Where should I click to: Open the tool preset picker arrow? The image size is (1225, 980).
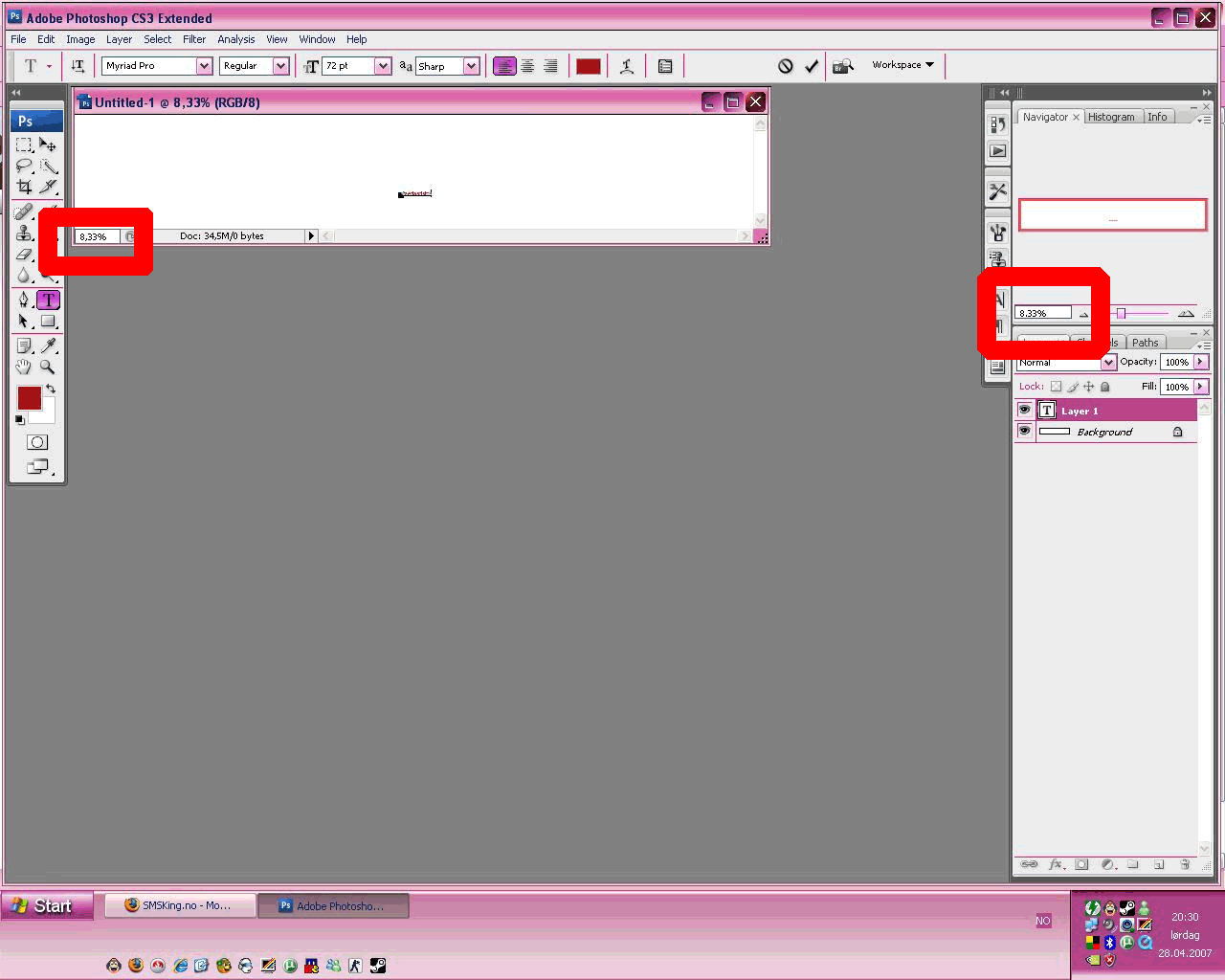(49, 66)
